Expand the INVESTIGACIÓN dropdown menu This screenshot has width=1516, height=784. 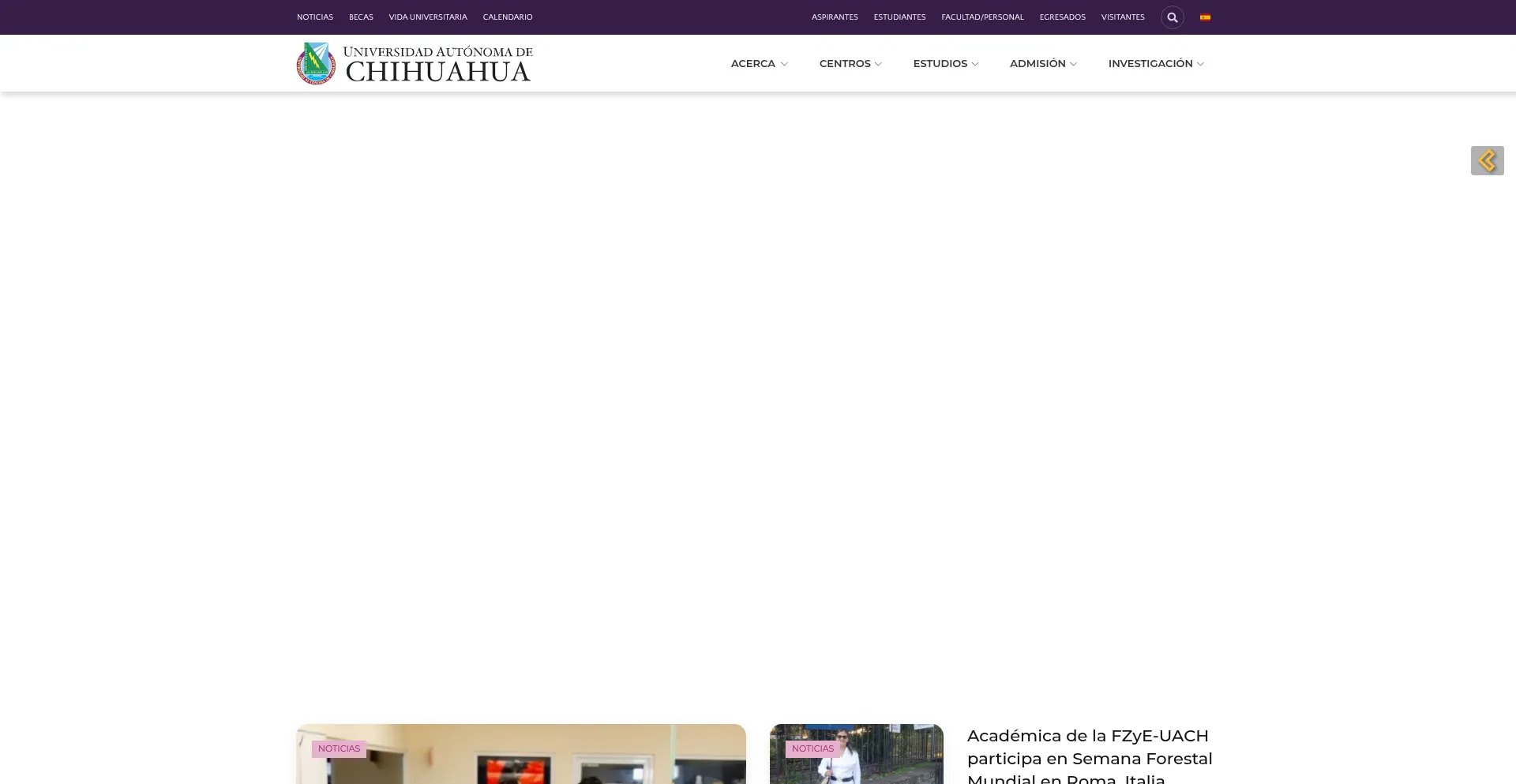tap(1156, 63)
